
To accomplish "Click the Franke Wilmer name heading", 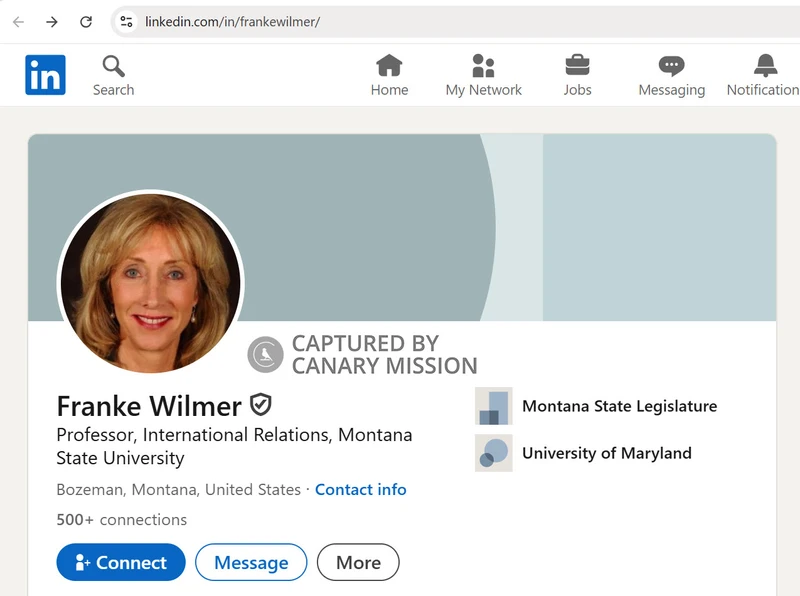I will pos(149,406).
